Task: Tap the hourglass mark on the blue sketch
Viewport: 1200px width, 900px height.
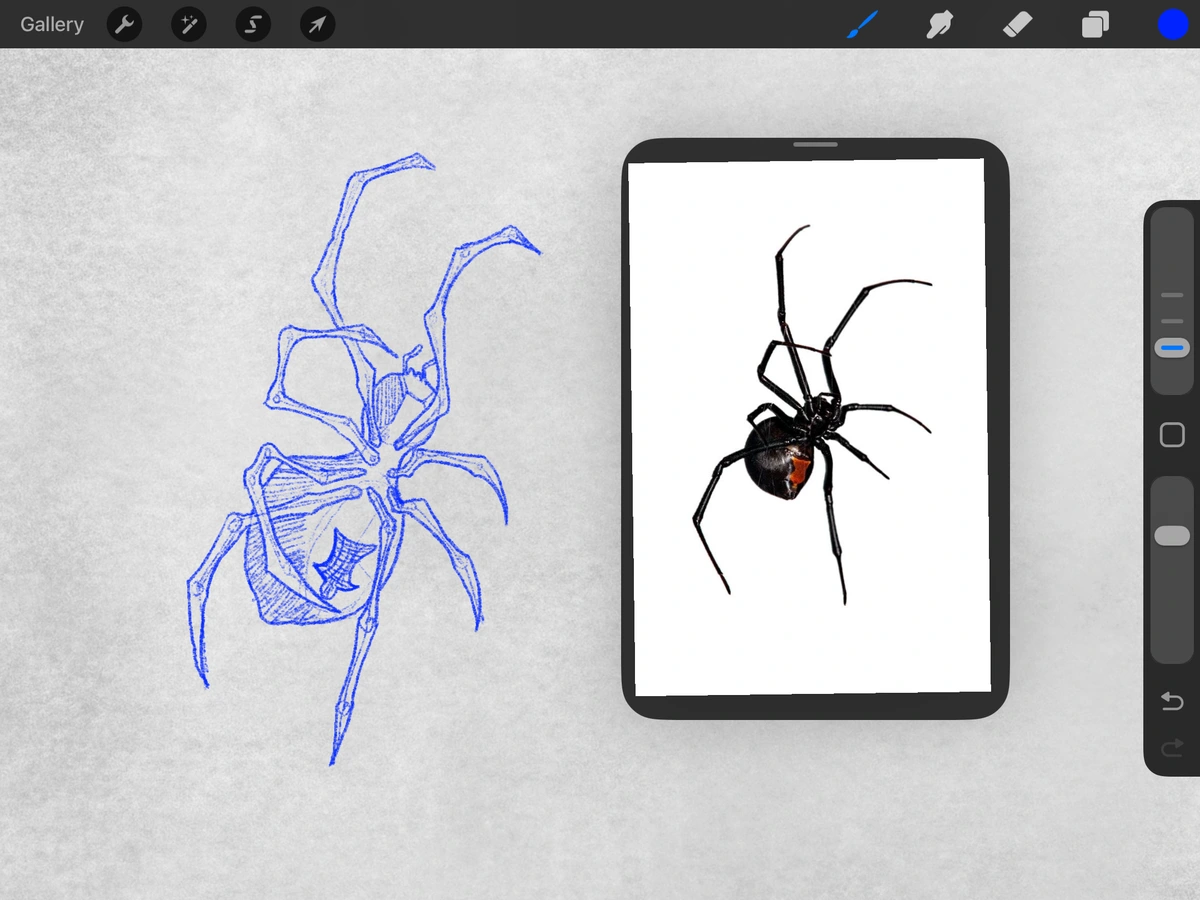Action: [343, 562]
